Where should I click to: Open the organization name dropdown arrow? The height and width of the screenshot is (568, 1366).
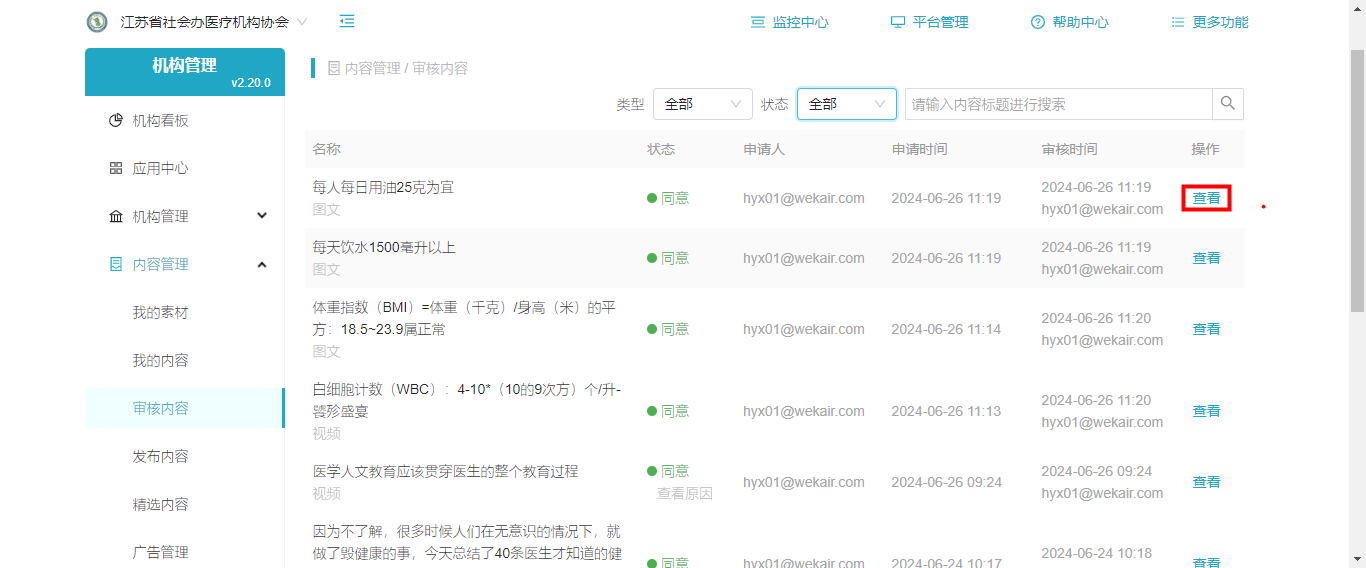click(302, 22)
